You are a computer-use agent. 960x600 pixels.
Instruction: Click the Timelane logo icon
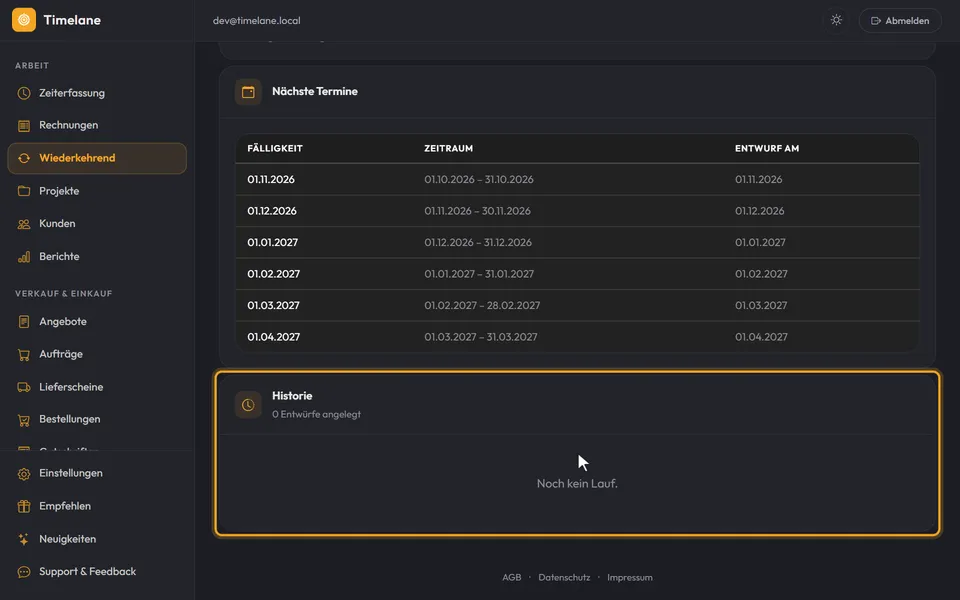point(24,20)
